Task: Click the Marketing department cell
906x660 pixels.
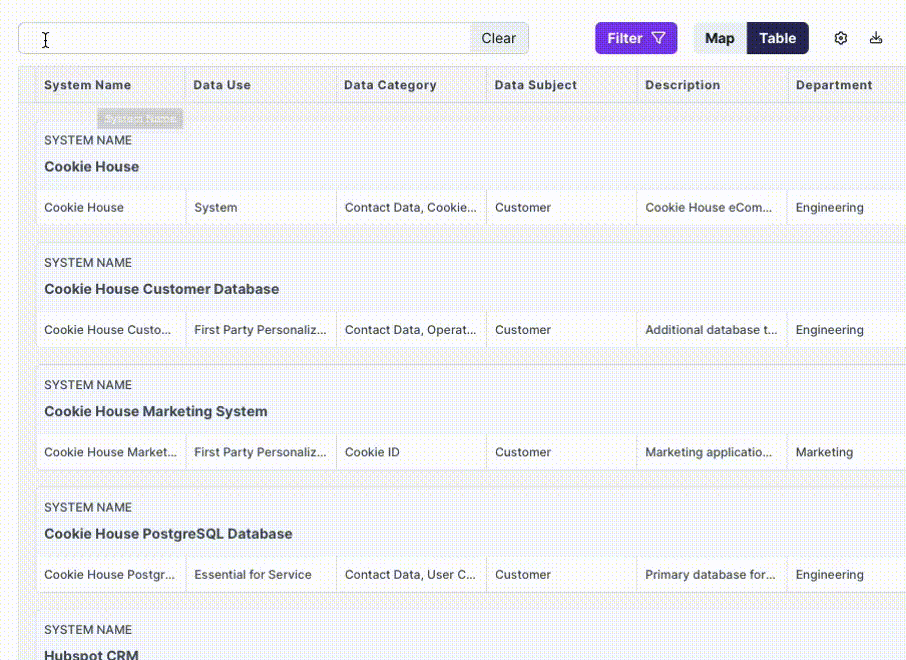Action: [x=847, y=453]
